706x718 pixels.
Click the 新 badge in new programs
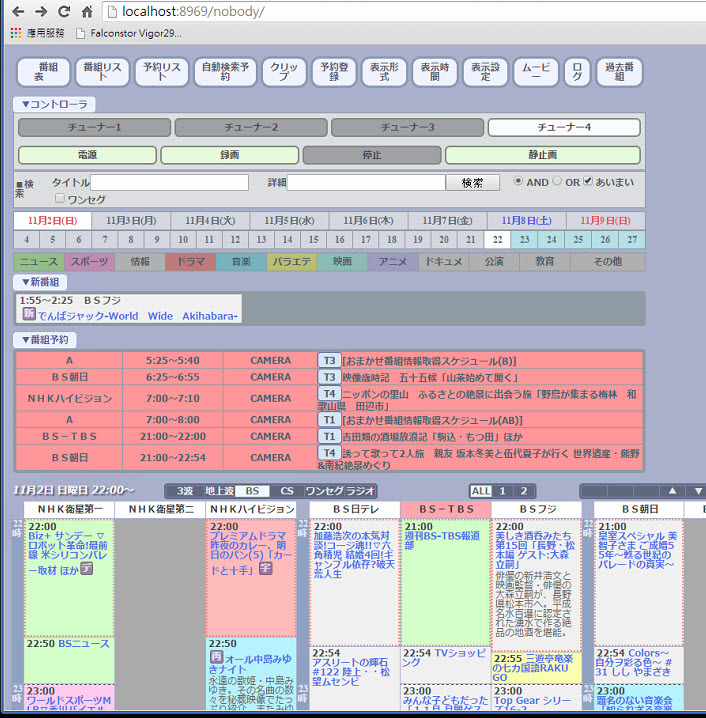(x=29, y=314)
